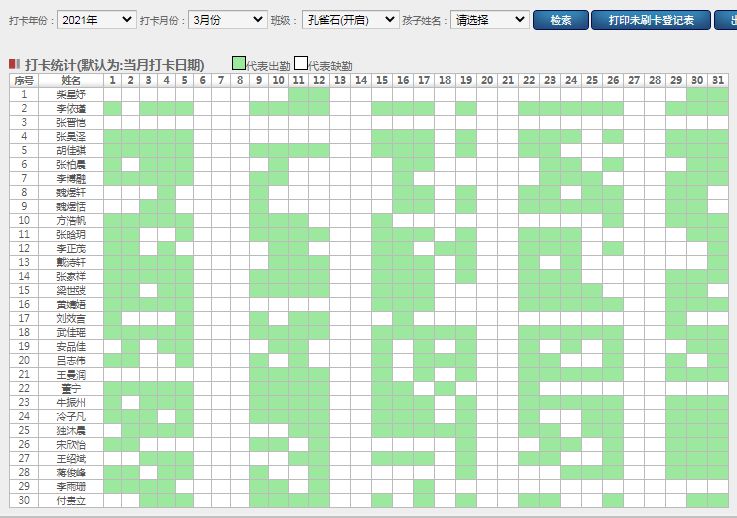Screen dimensions: 737x518
Task: Click sequence number 21 in the 序号 column
Action: click(x=24, y=375)
